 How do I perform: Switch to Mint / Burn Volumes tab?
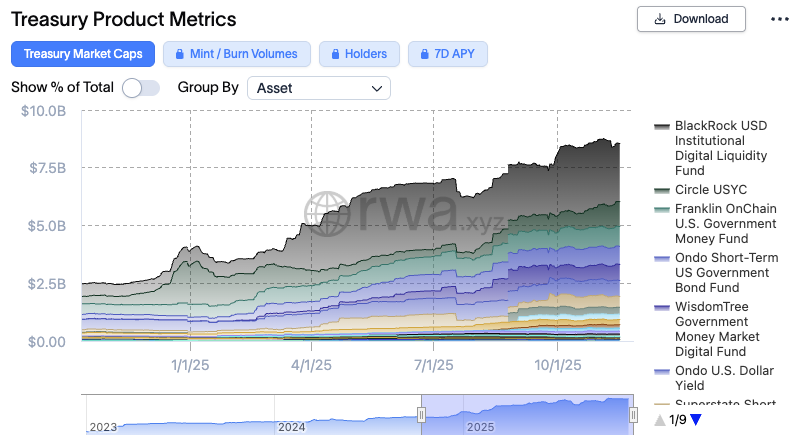(x=237, y=54)
